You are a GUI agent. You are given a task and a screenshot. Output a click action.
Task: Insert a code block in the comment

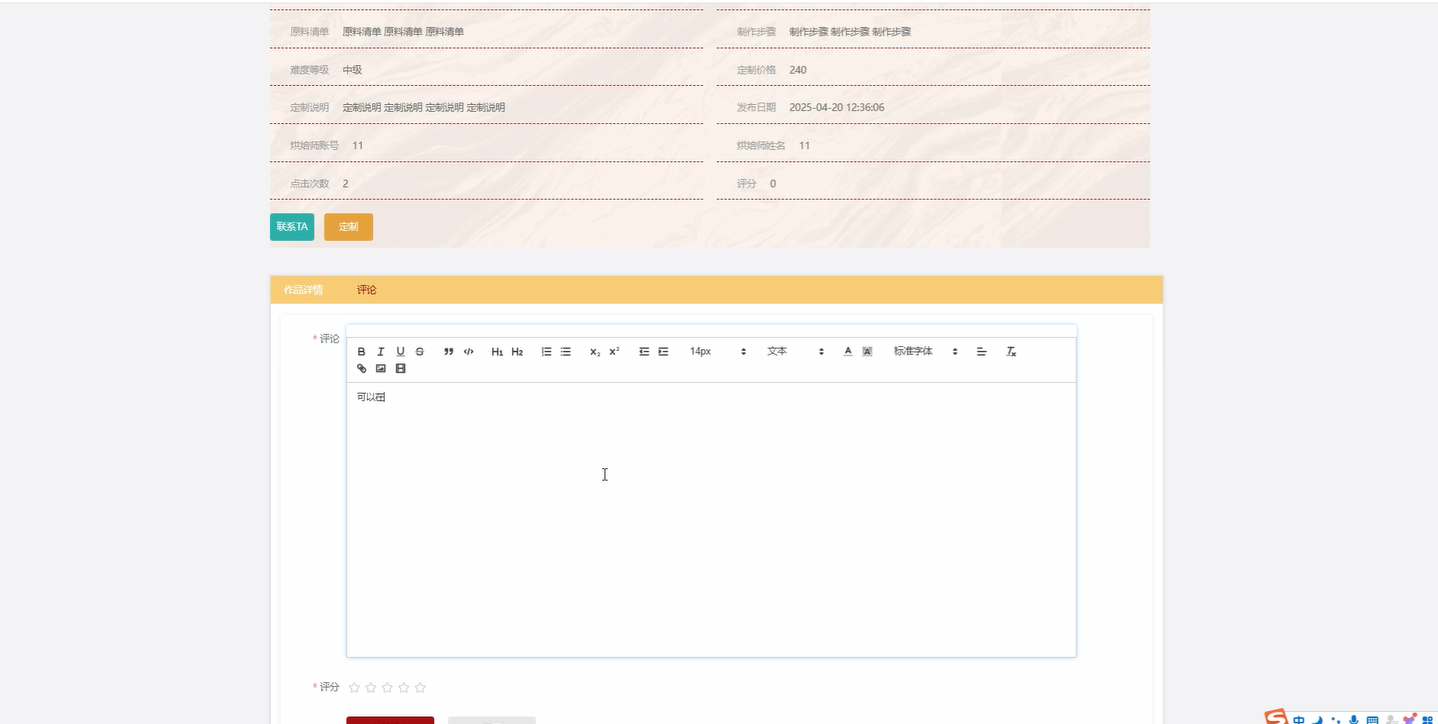(x=469, y=352)
